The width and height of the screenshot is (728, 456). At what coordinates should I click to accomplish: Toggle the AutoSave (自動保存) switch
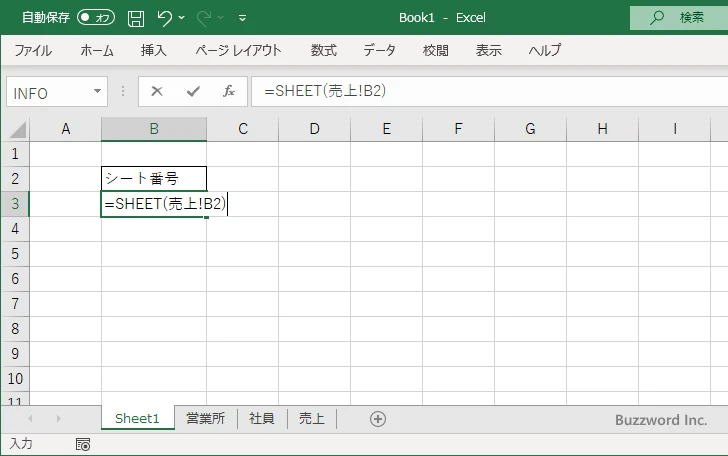96,18
